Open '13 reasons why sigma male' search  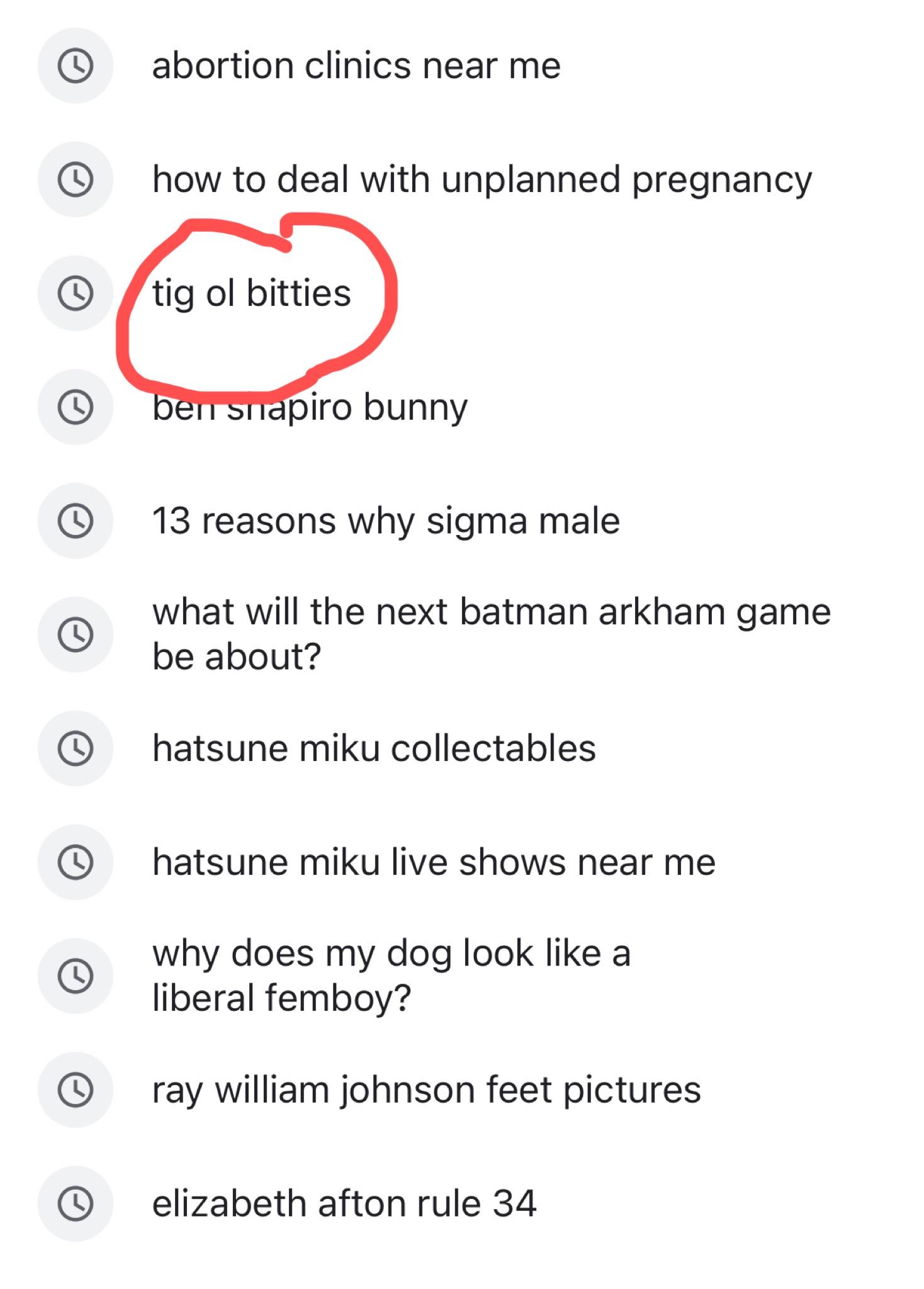tap(386, 521)
